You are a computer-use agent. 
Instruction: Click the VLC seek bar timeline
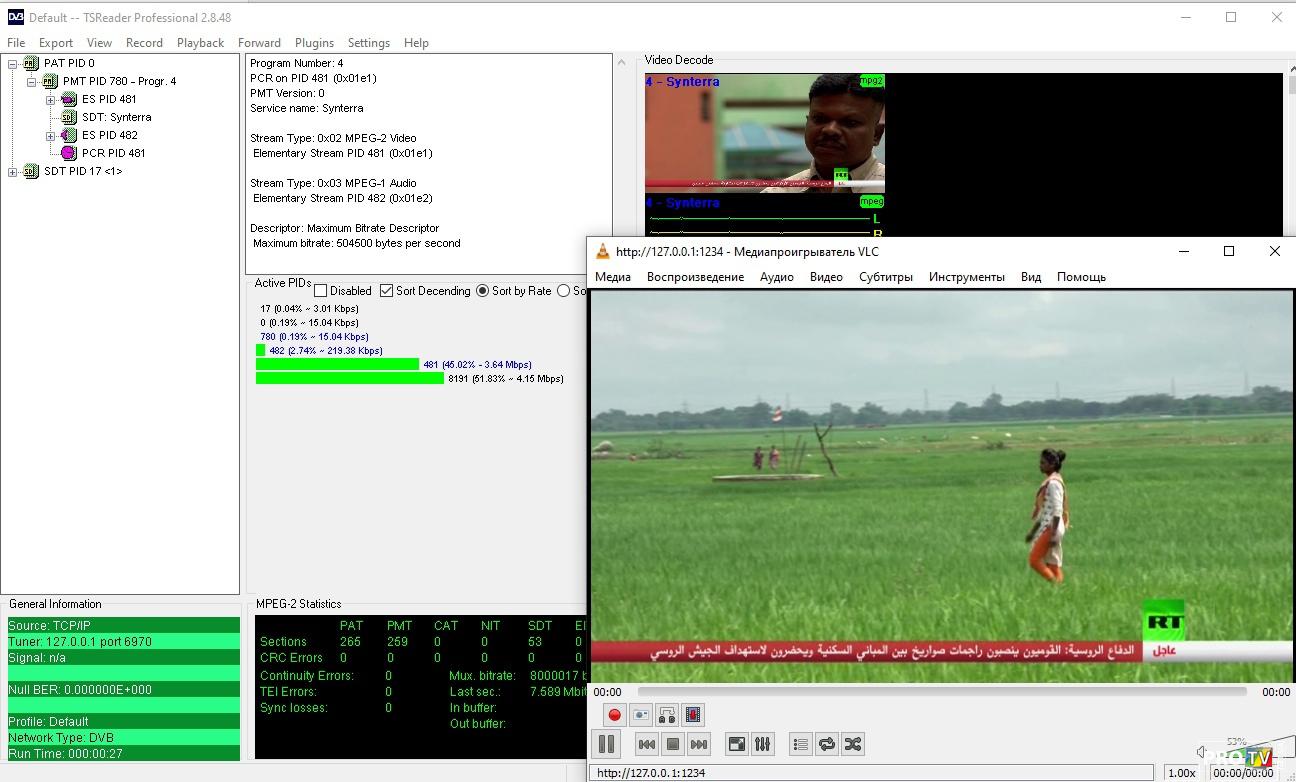pyautogui.click(x=940, y=691)
